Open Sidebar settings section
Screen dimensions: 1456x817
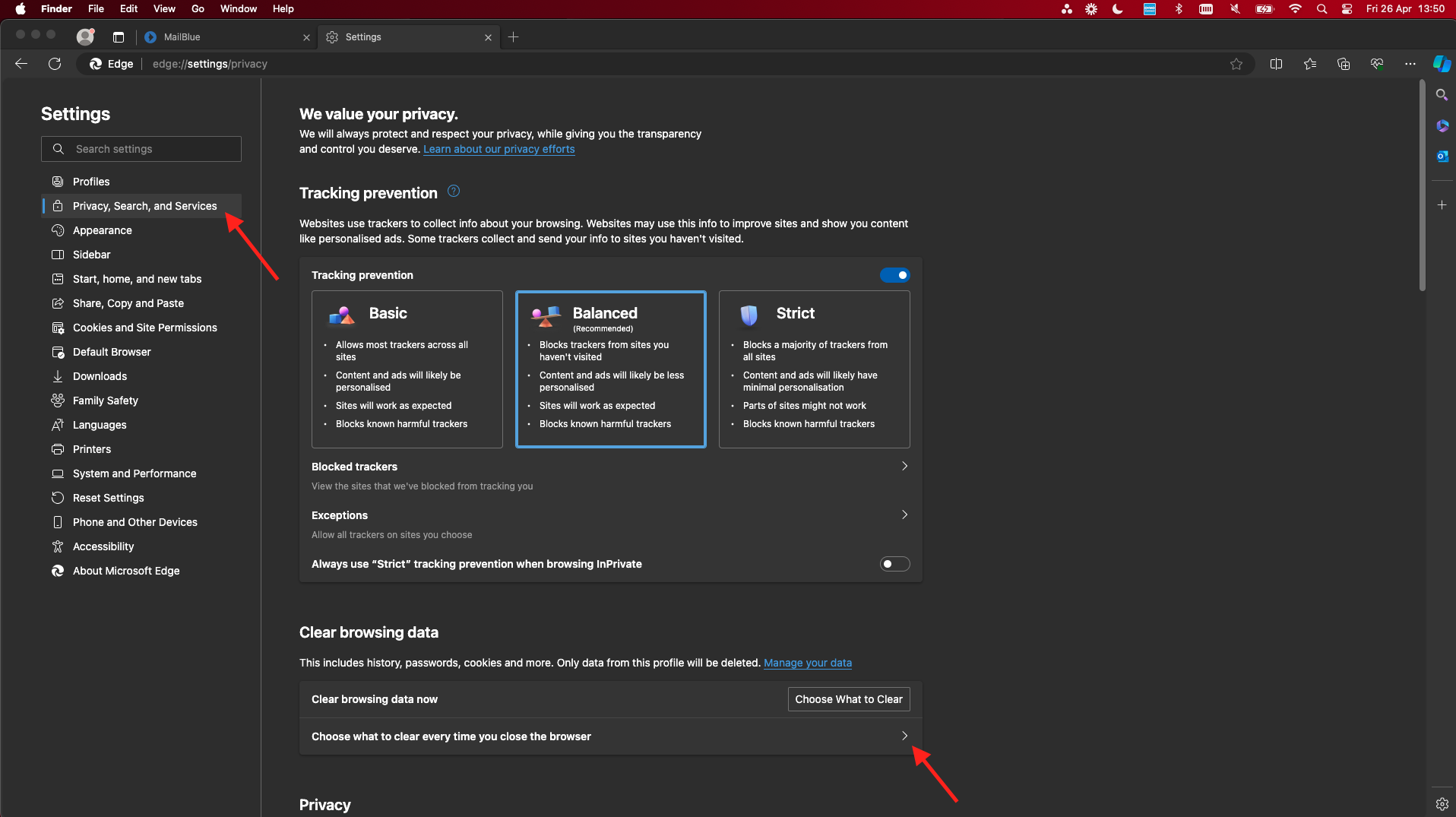141,255
